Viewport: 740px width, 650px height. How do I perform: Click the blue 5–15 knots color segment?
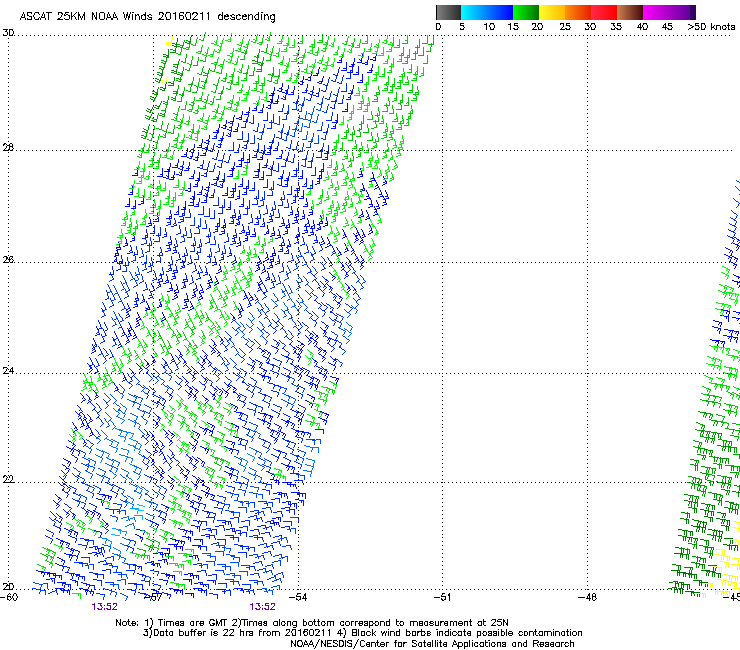(487, 12)
